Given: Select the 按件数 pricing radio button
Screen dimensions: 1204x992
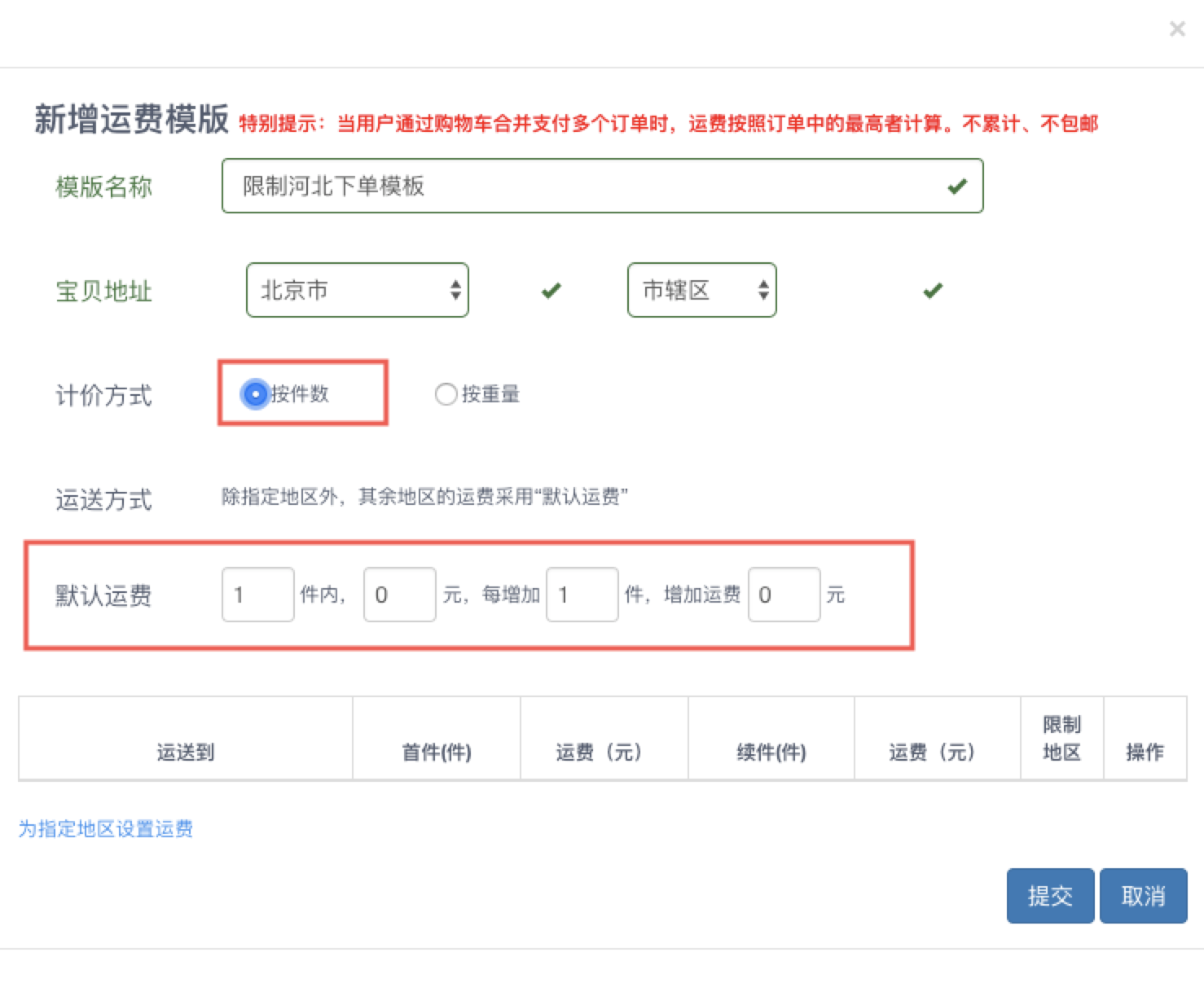Looking at the screenshot, I should (256, 394).
